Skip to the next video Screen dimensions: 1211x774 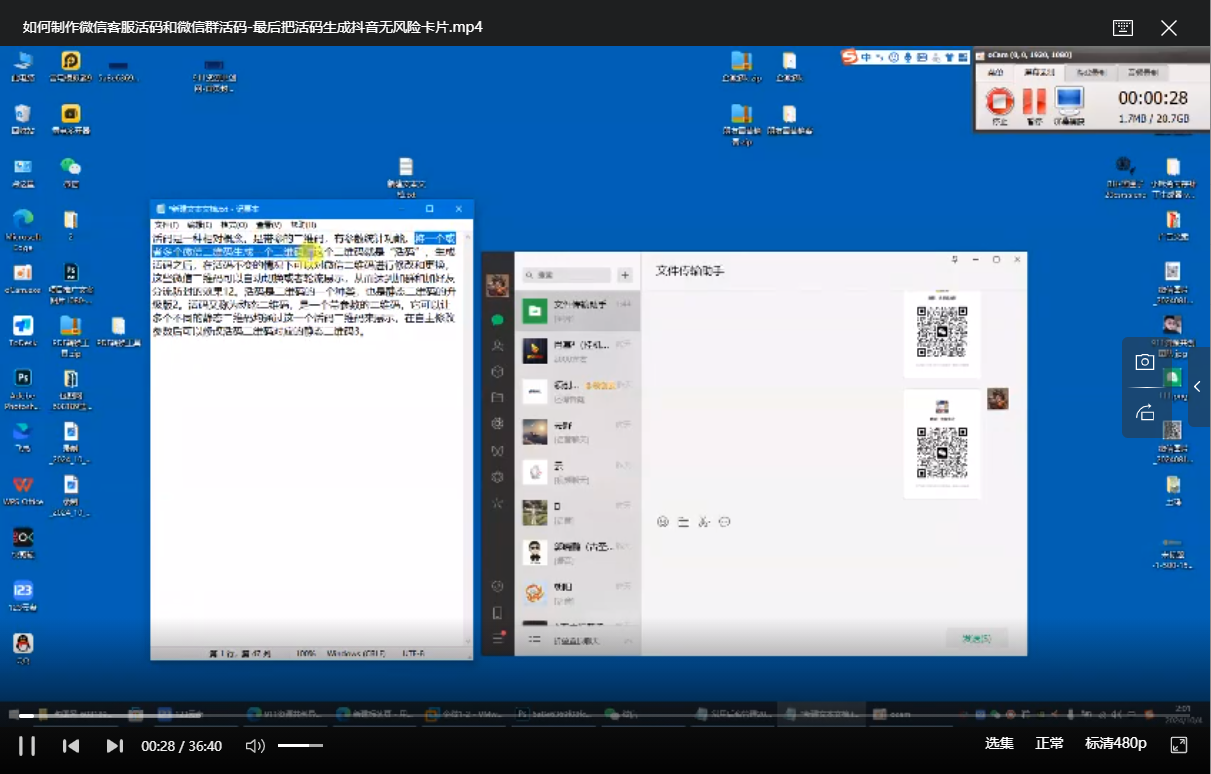coord(115,745)
